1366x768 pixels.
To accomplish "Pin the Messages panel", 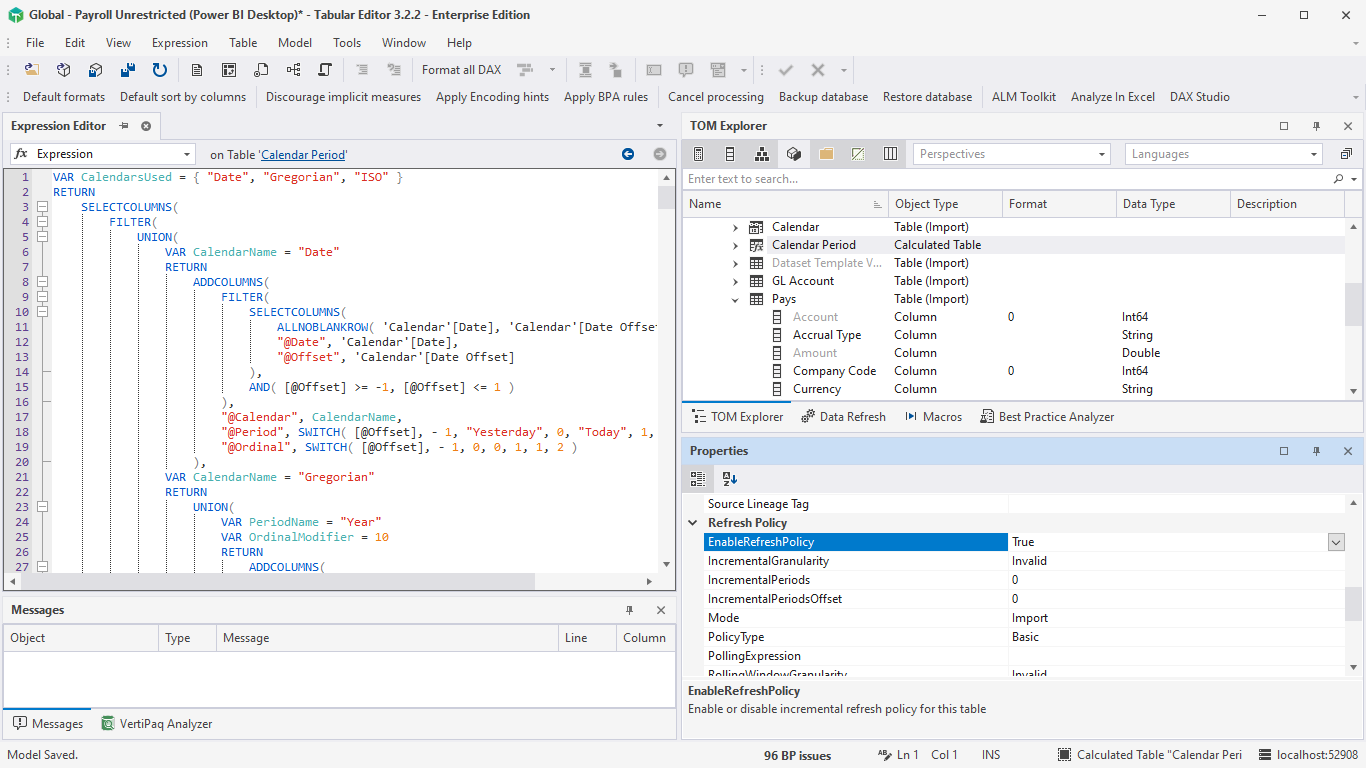I will pos(629,610).
